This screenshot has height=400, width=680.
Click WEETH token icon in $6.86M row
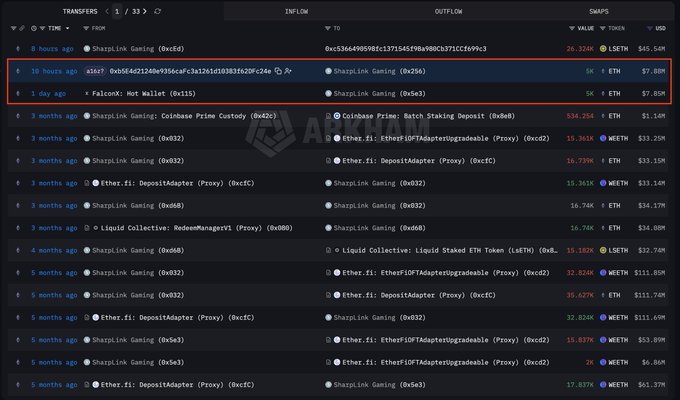click(603, 362)
